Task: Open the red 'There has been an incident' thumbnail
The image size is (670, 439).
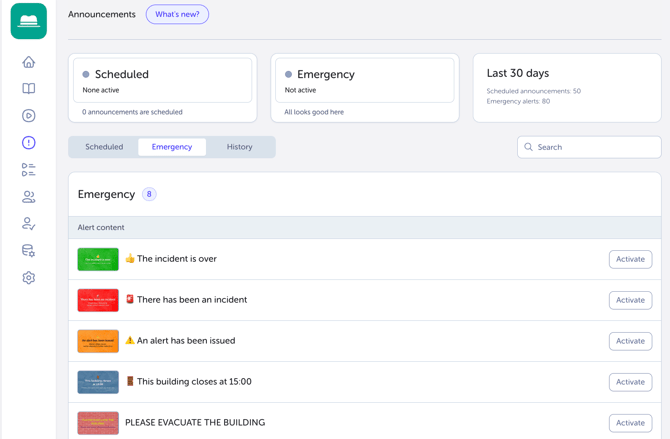Action: 98,300
